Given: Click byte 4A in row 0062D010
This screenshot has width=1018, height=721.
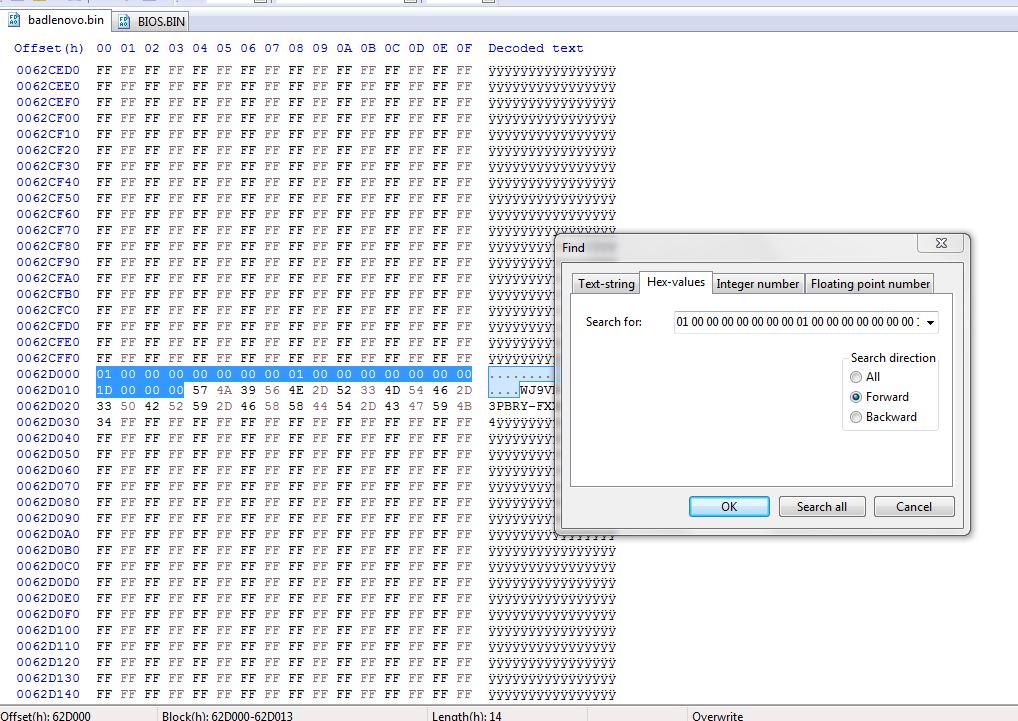Looking at the screenshot, I should point(224,391).
